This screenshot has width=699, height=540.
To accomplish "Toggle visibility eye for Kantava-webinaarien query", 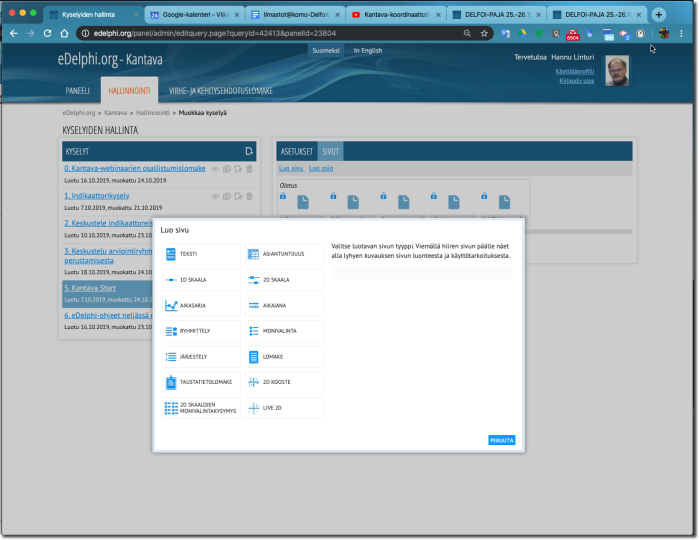I will pos(215,169).
